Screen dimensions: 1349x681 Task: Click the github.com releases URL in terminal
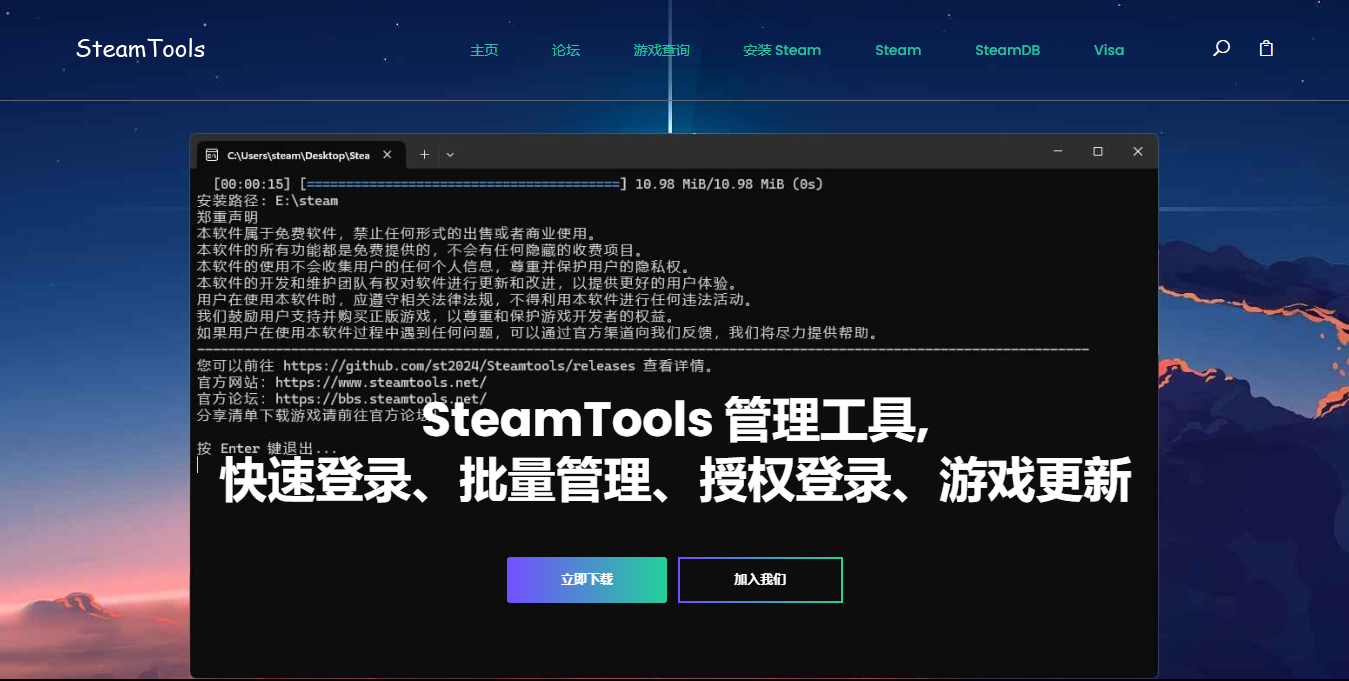pos(459,366)
